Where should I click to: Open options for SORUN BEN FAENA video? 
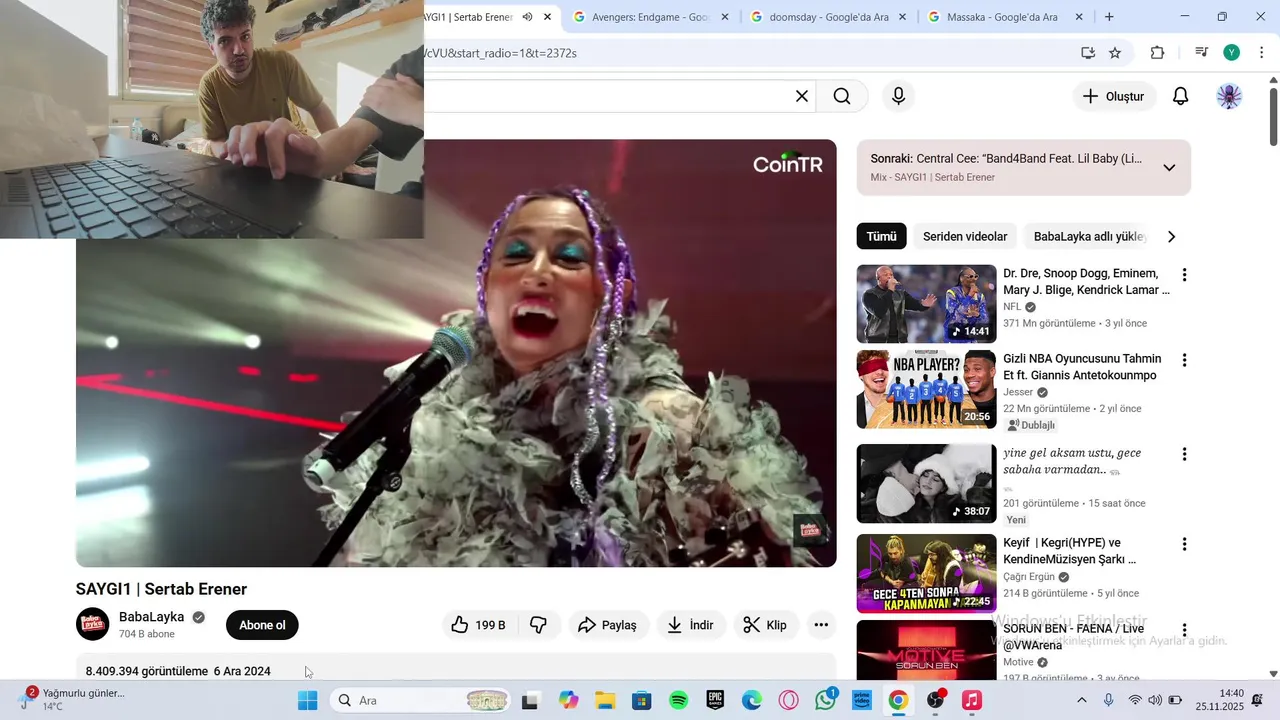(1184, 630)
